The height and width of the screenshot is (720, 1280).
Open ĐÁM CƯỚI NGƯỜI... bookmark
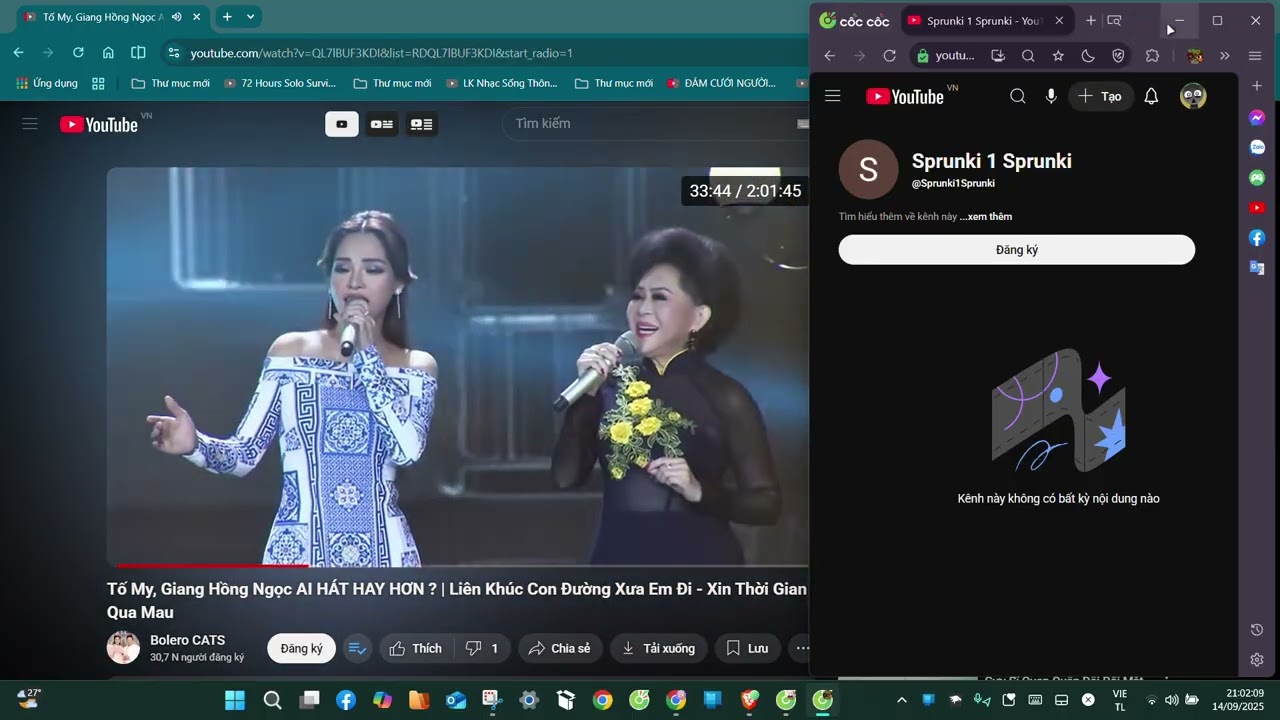721,83
